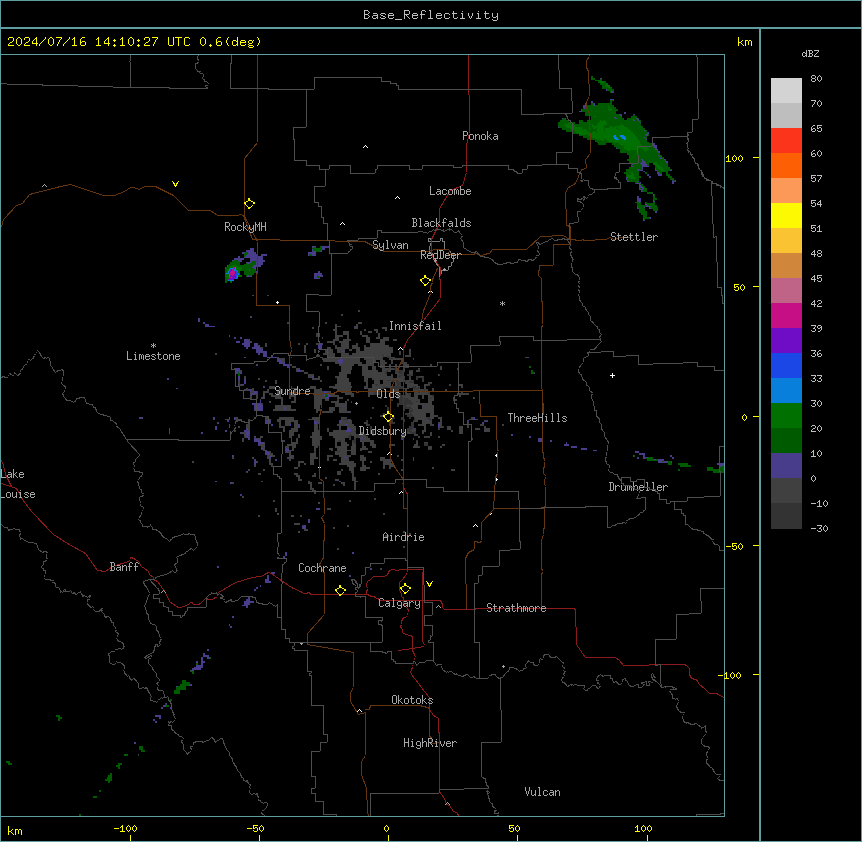Click the Okotoks label
Viewport: 862px width, 842px height.
pyautogui.click(x=412, y=700)
